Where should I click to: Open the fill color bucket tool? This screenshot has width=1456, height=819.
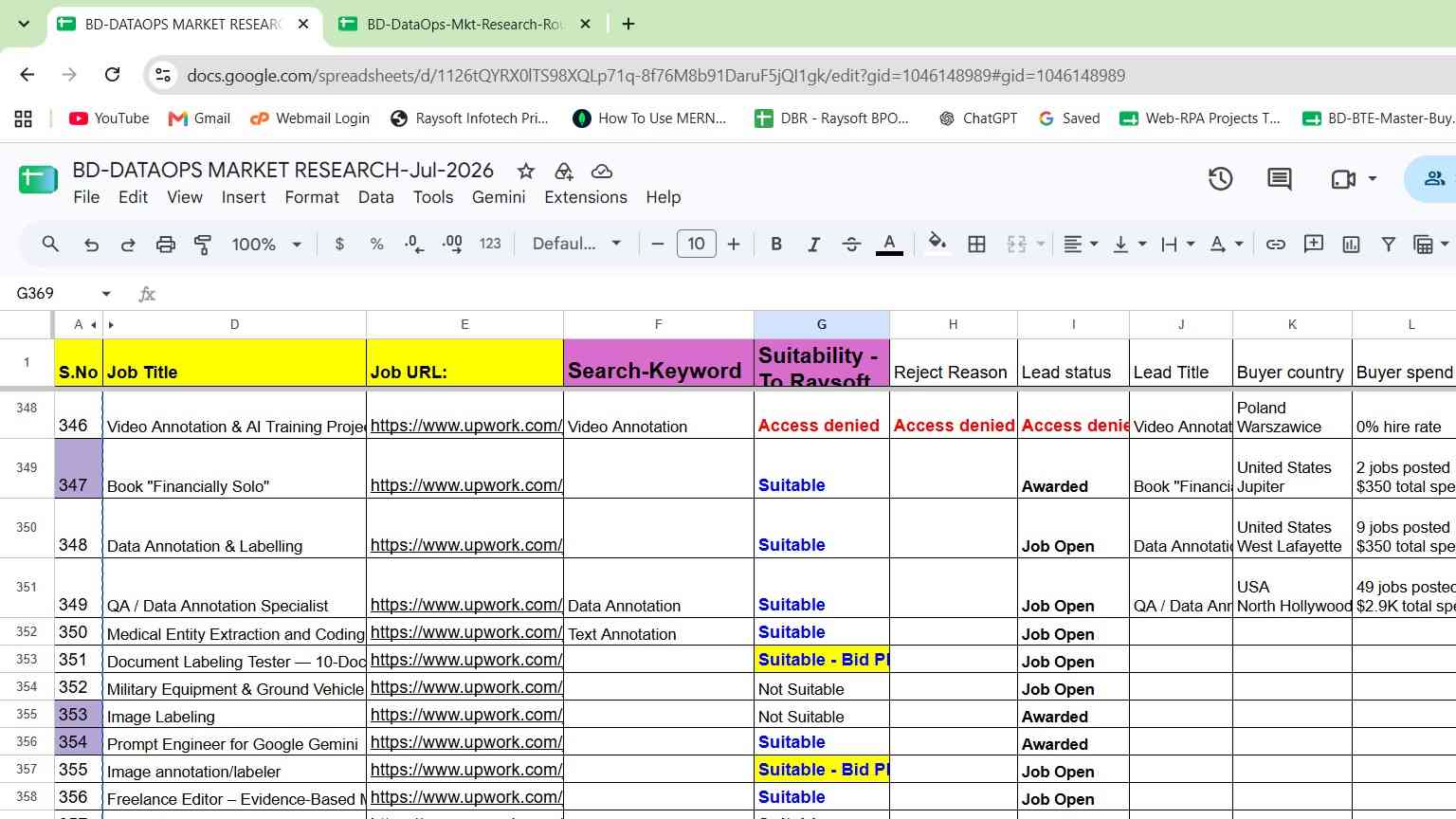pyautogui.click(x=937, y=244)
